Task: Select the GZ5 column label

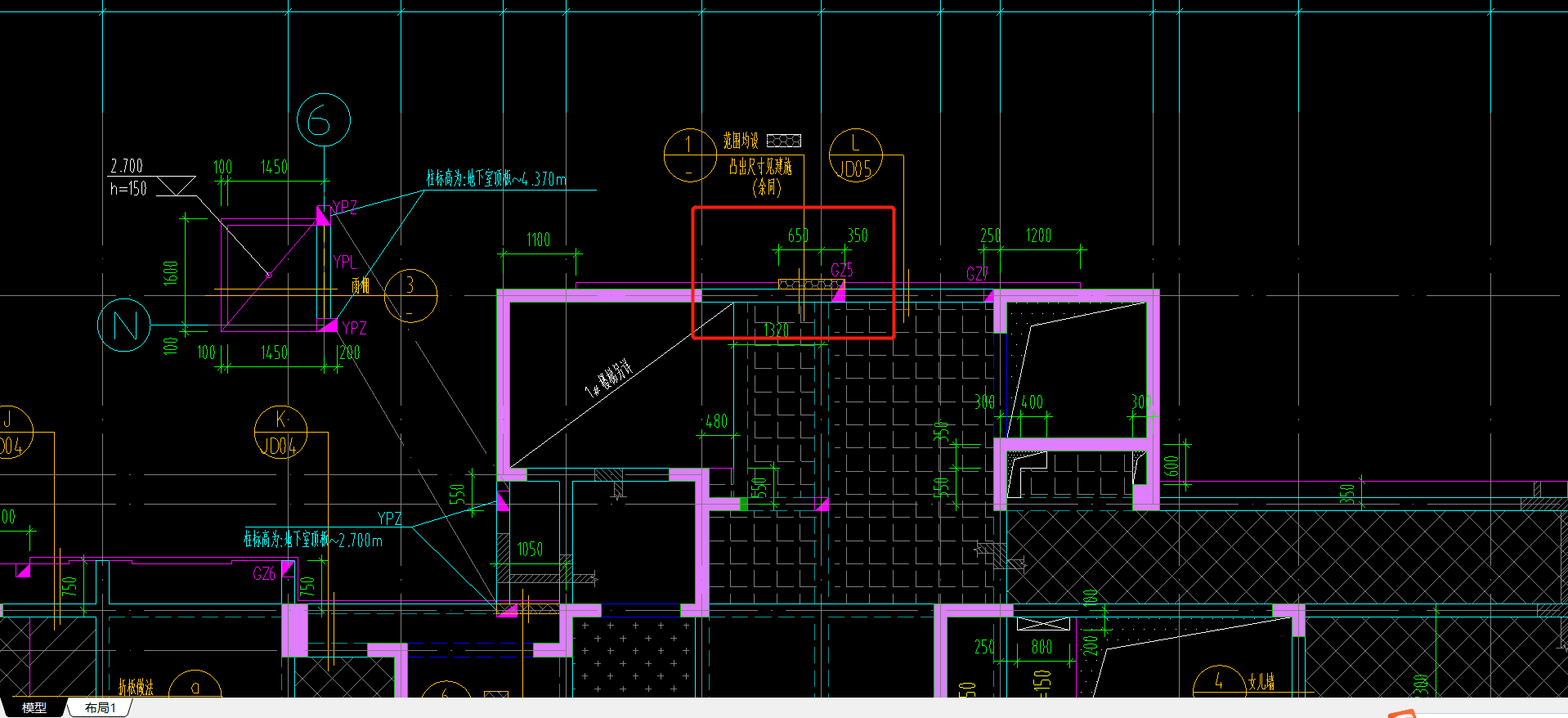Action: pos(842,270)
